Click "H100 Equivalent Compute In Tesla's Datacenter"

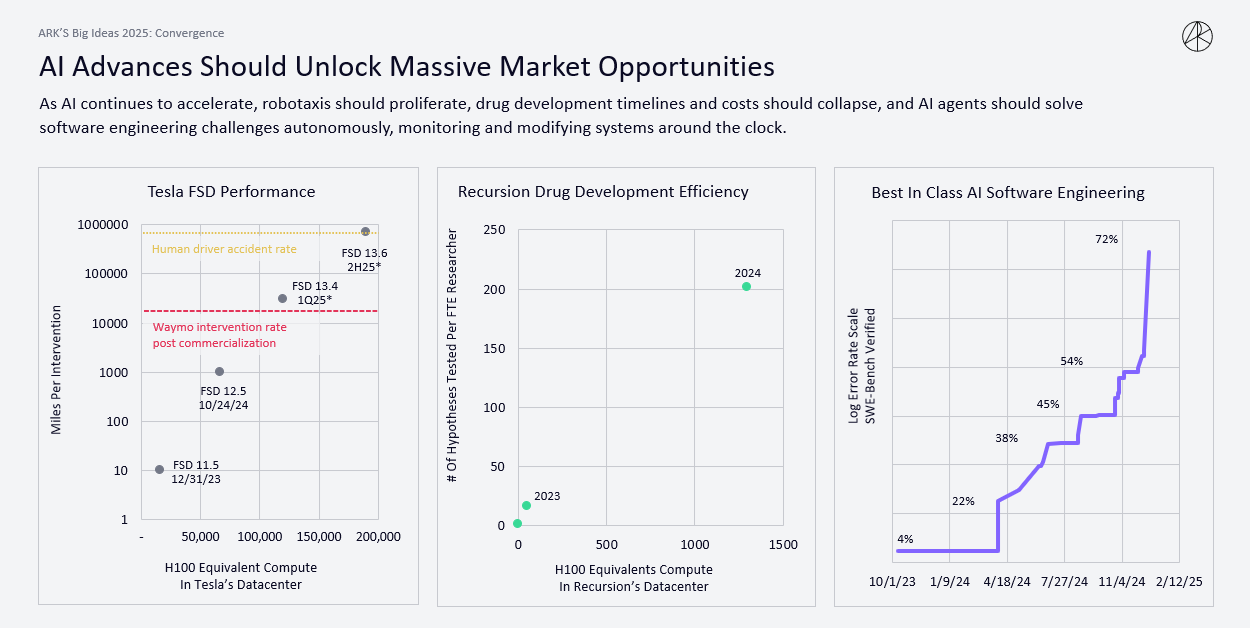point(240,576)
